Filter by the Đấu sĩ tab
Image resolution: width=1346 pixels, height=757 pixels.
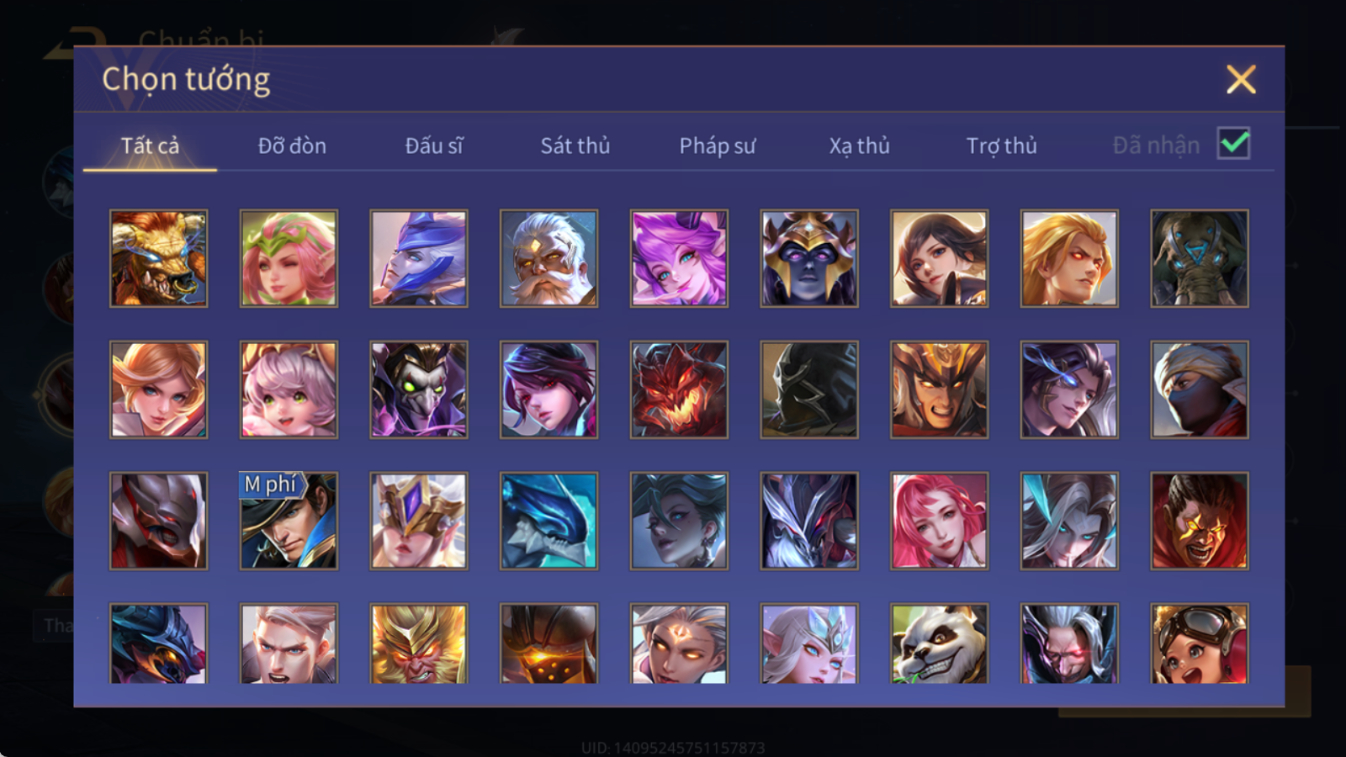434,146
